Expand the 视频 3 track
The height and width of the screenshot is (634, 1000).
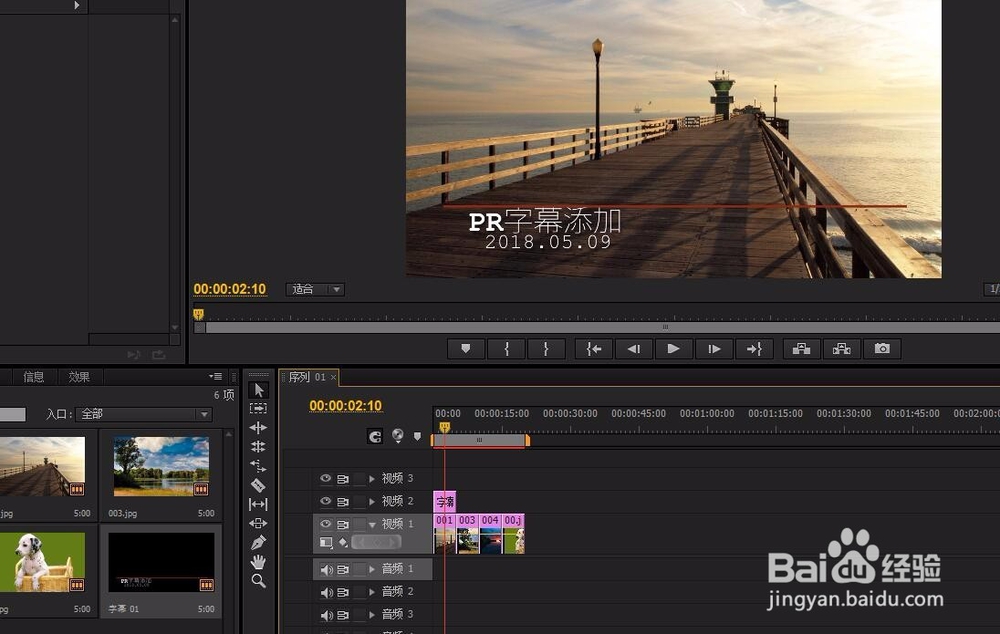(x=372, y=478)
